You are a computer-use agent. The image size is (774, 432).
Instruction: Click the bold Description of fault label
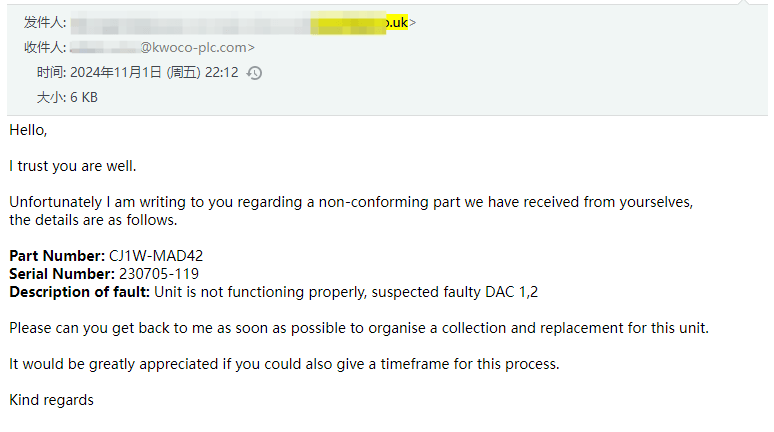79,292
